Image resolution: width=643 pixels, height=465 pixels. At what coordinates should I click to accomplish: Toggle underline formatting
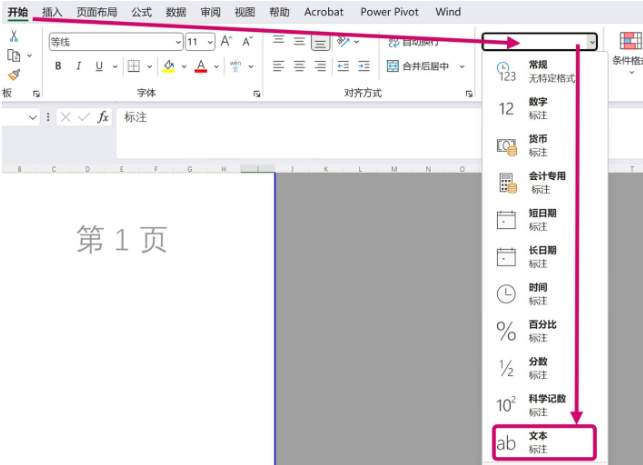[99, 66]
